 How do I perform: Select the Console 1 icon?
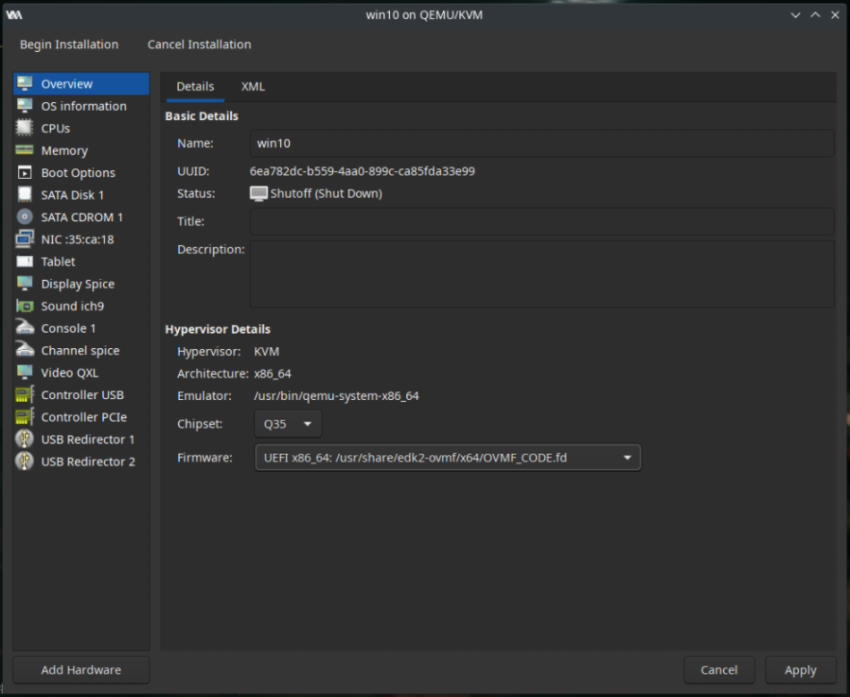(24, 328)
